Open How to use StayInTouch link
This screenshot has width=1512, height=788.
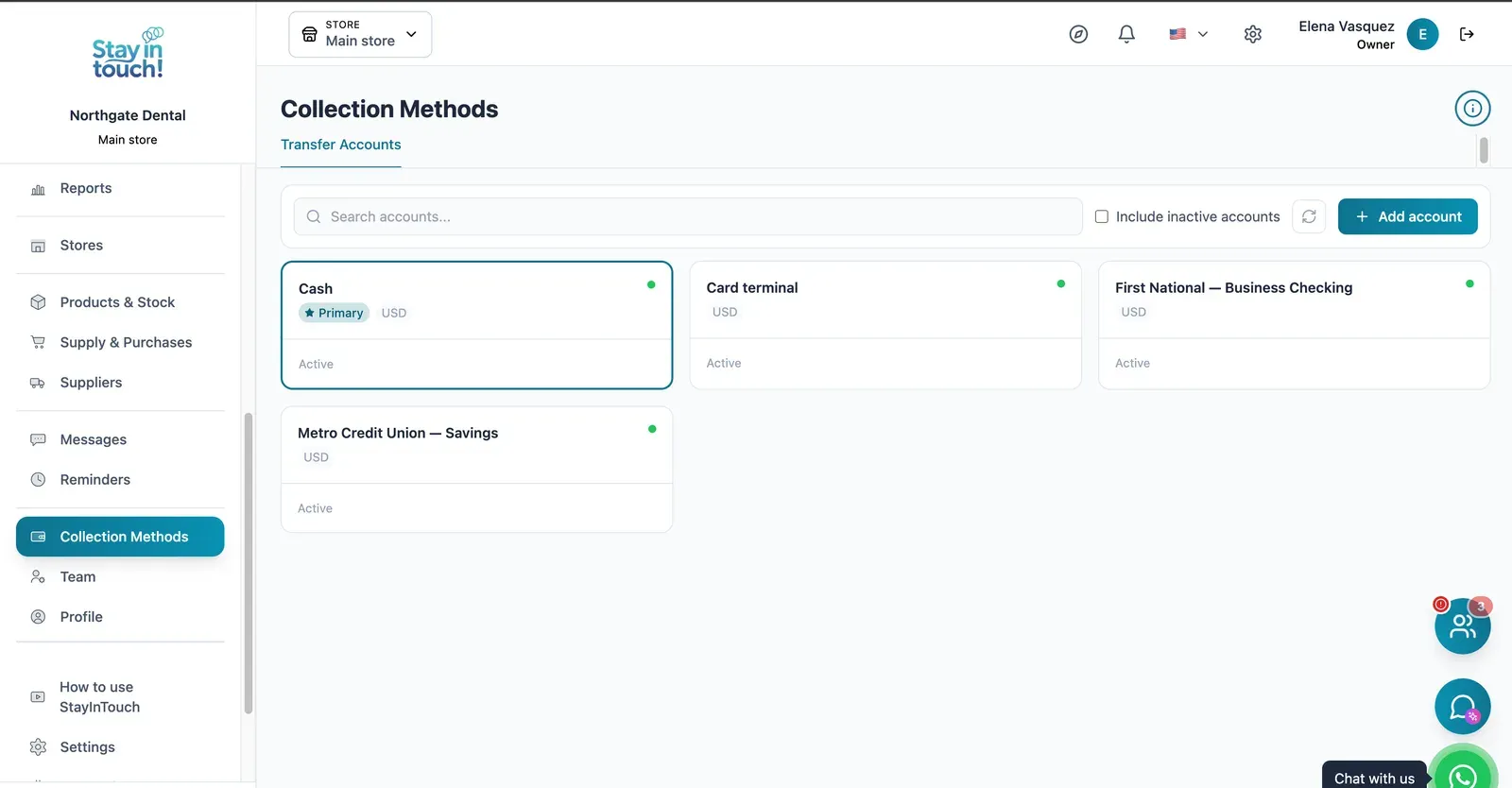click(x=120, y=697)
